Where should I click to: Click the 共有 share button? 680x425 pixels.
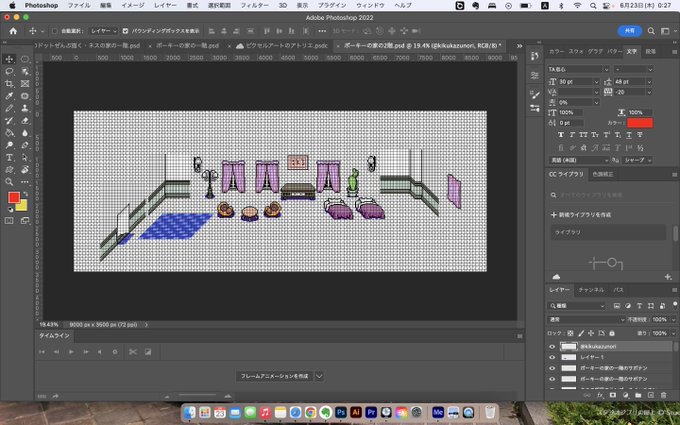pos(630,31)
